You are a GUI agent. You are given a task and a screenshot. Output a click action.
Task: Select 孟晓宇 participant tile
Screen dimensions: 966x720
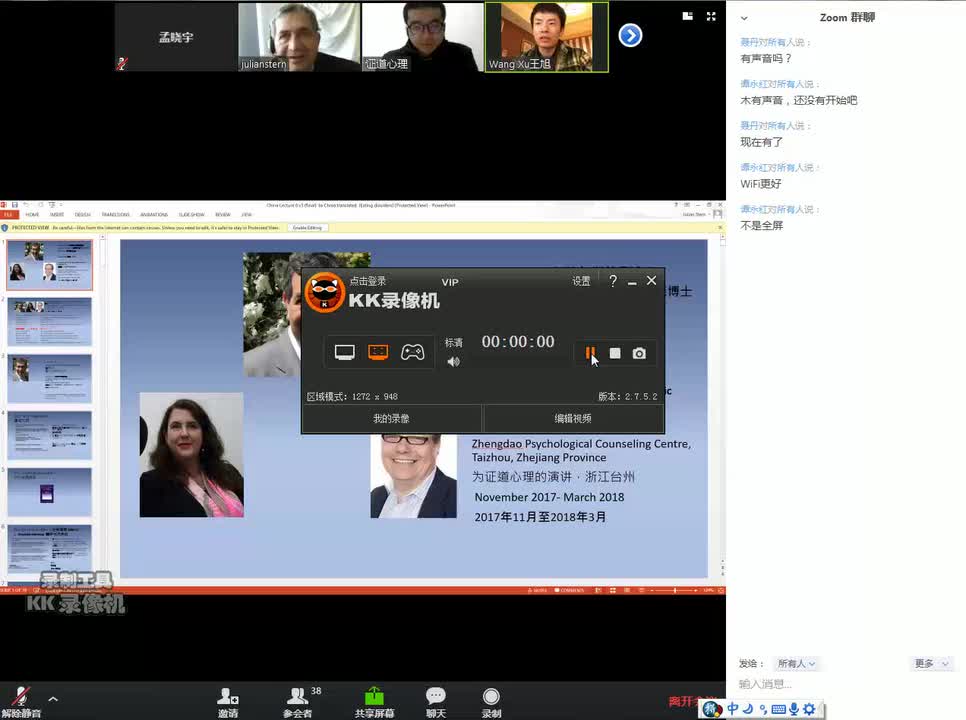click(176, 37)
